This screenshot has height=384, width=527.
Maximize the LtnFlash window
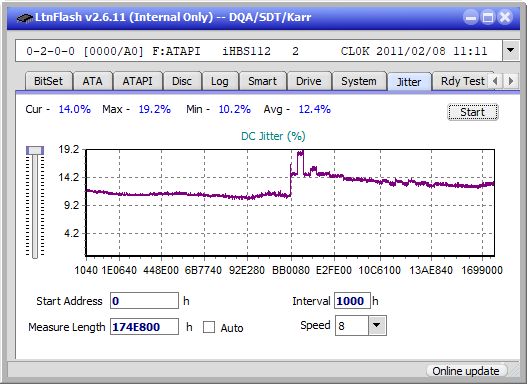coord(488,17)
